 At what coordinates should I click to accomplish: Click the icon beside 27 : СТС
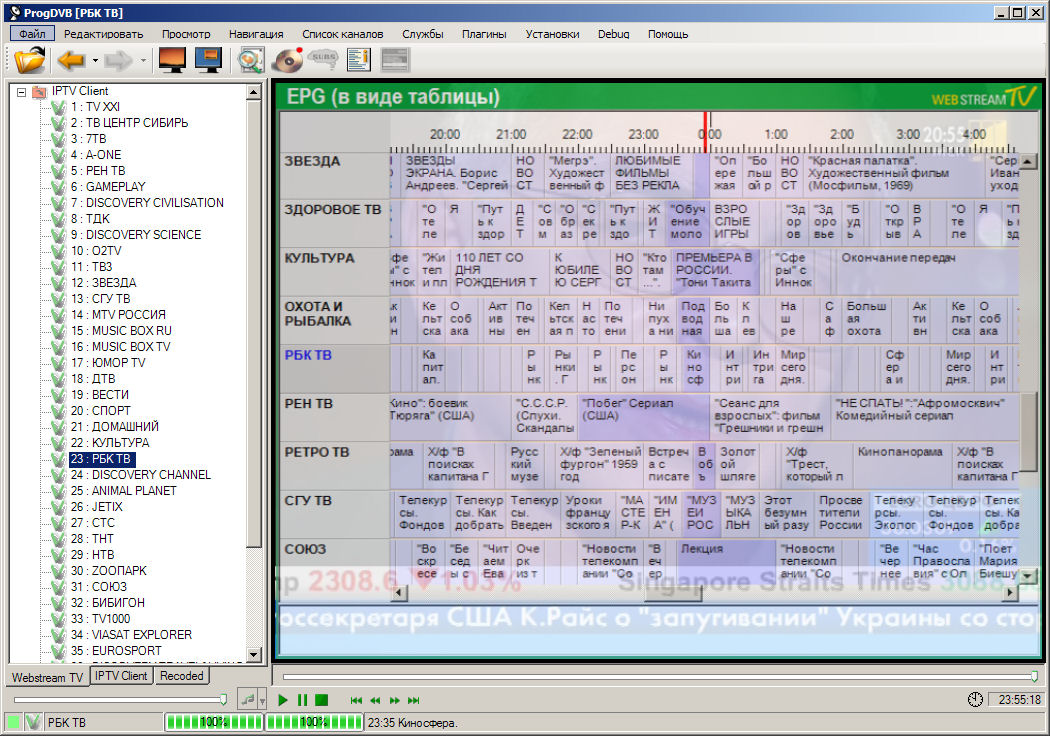click(x=58, y=522)
